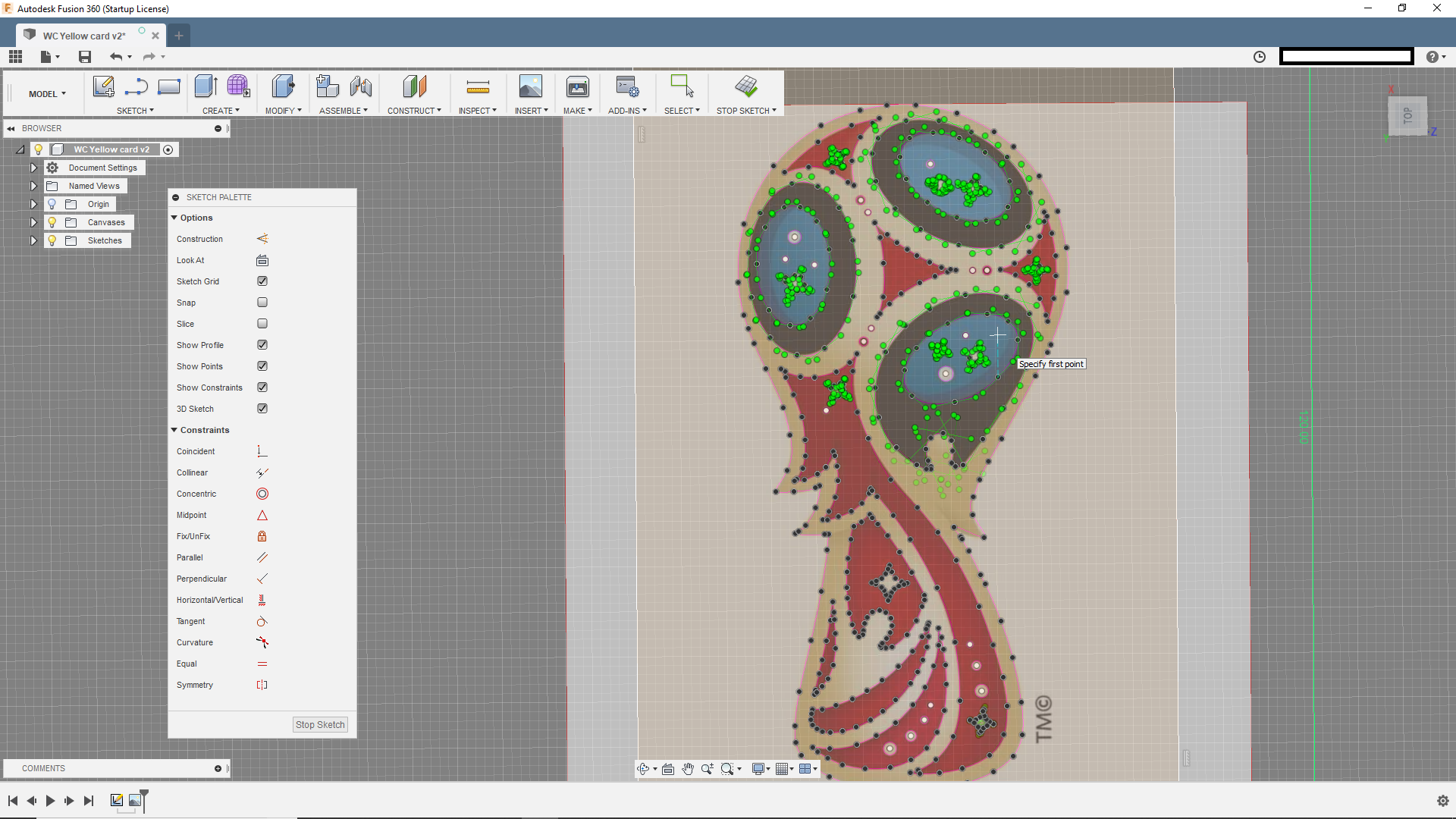1456x819 pixels.
Task: Click the TOP face of the ViewCube
Action: (1407, 116)
